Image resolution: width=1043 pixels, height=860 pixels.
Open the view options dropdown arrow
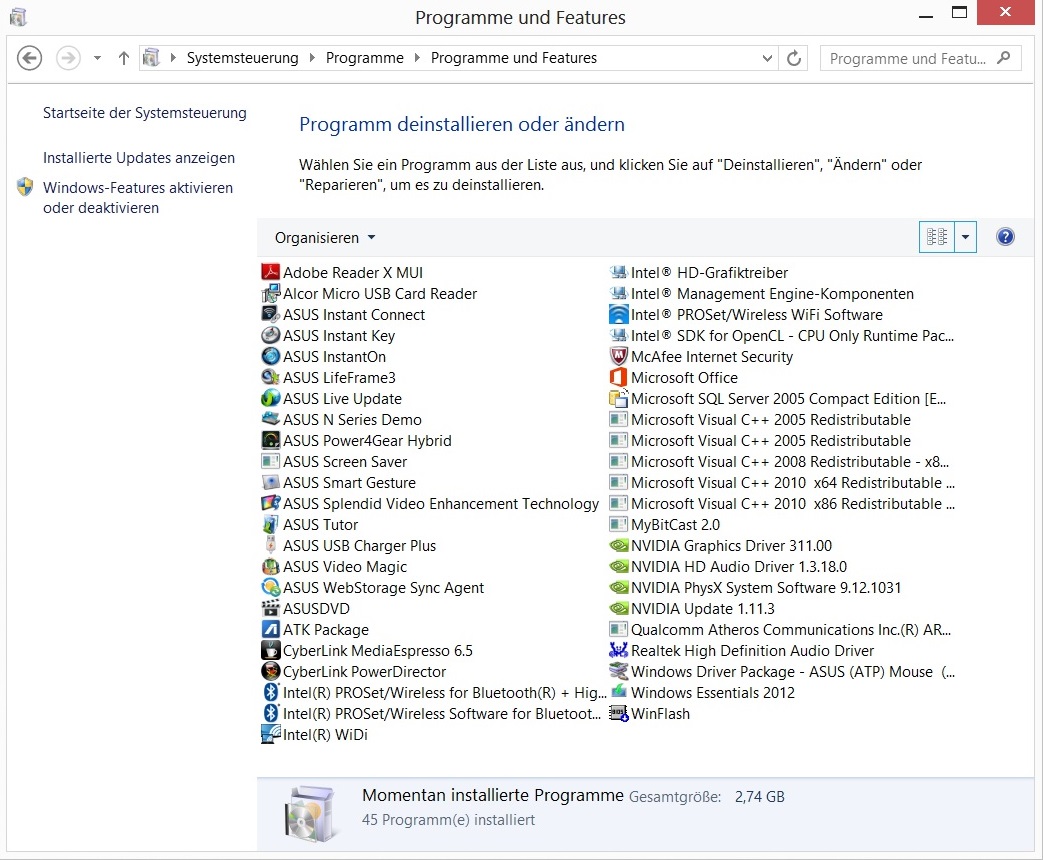pyautogui.click(x=965, y=237)
